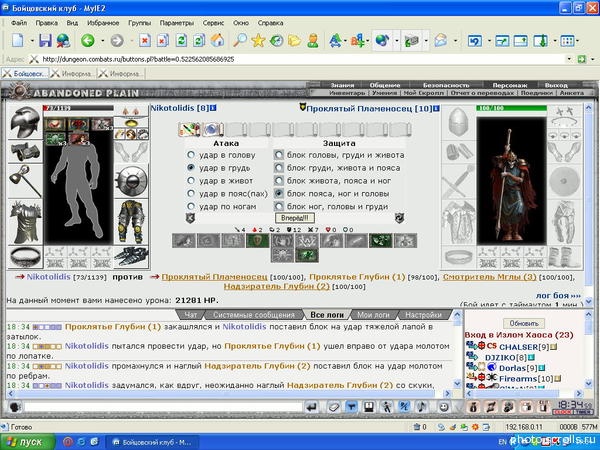Click the grey Forward arrow button

pos(117,40)
